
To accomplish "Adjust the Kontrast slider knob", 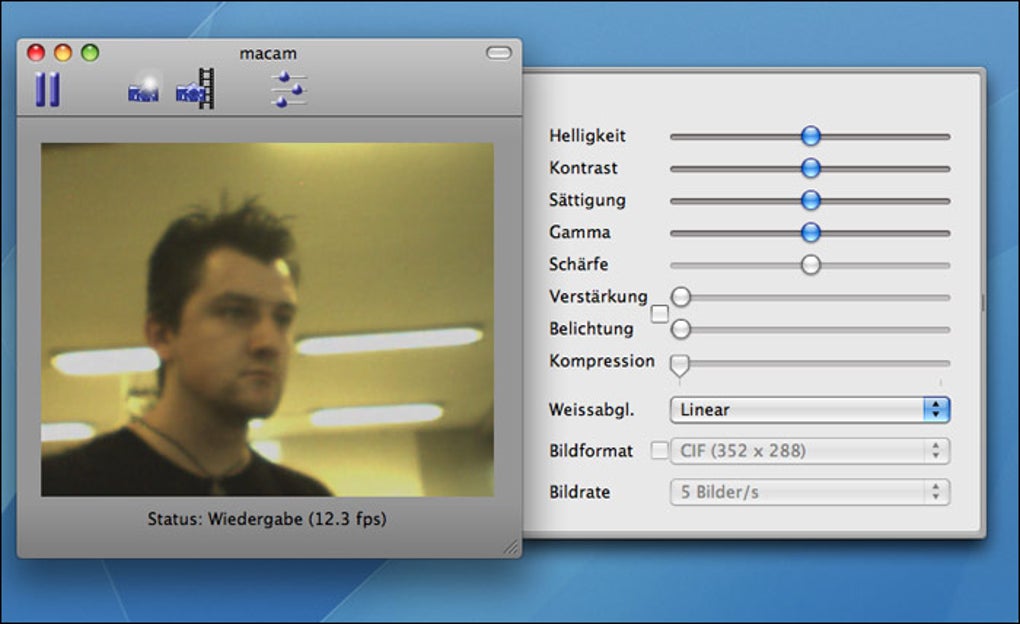I will pos(811,168).
